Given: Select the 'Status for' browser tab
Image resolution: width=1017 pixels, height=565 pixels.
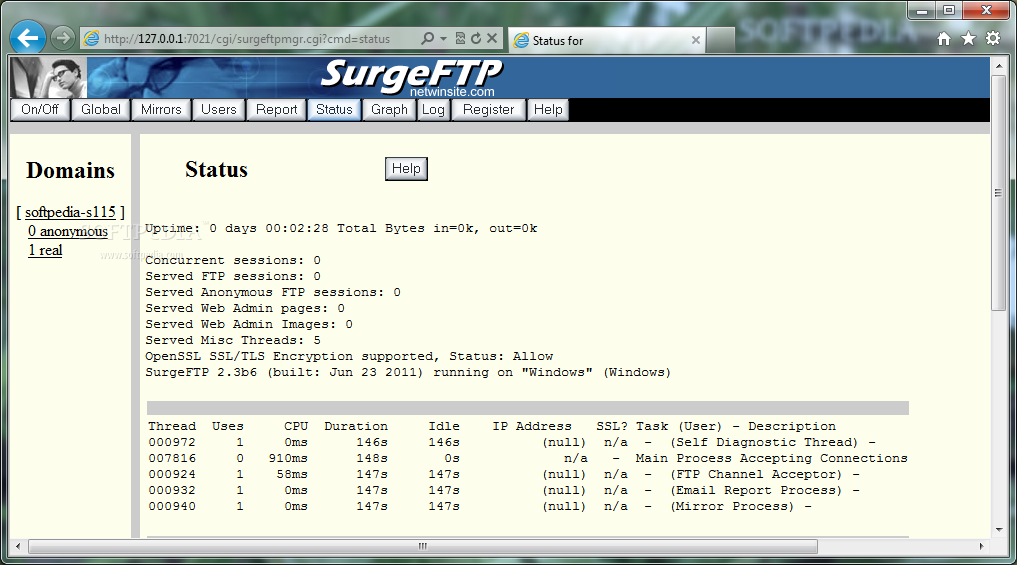Looking at the screenshot, I should [606, 40].
